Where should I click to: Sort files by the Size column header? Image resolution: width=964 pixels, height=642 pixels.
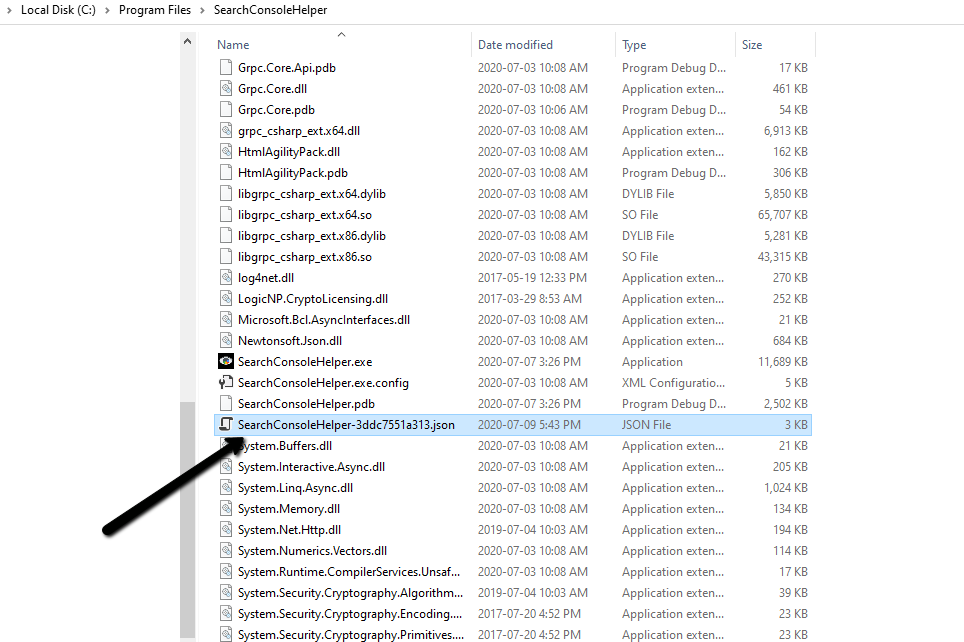click(x=752, y=45)
